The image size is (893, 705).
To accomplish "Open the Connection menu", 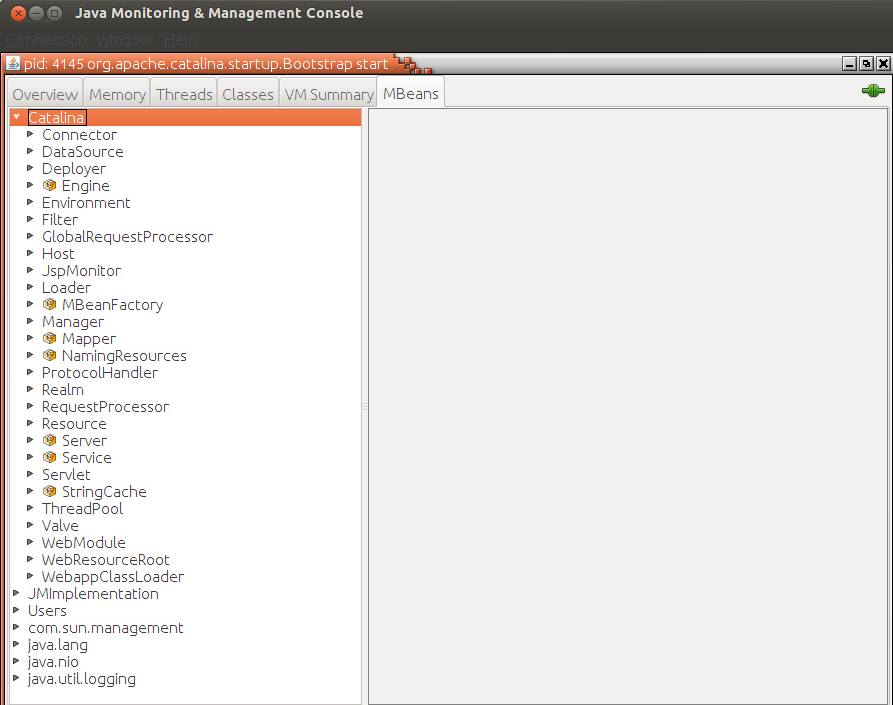I will (46, 40).
